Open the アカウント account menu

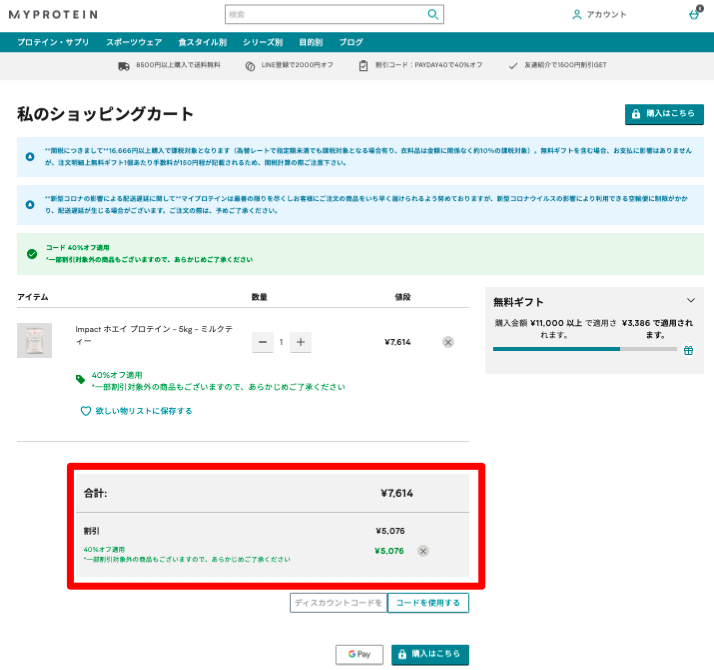(599, 15)
